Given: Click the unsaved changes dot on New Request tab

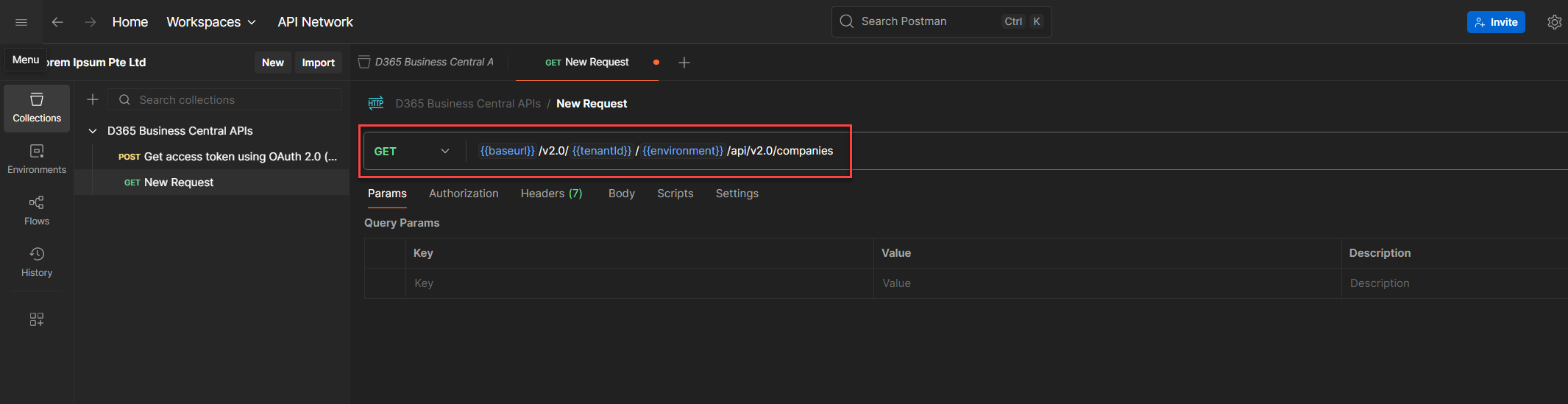Looking at the screenshot, I should point(656,63).
